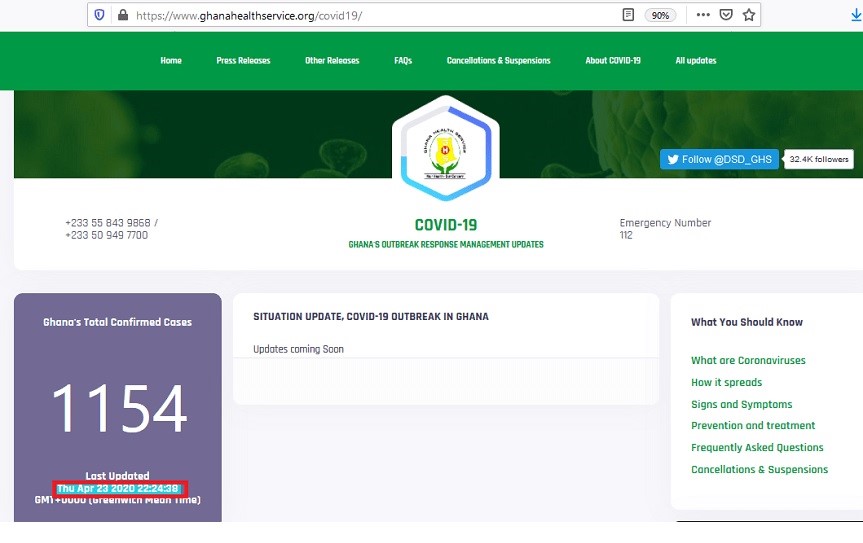
Task: Open Cancellations & Suspensions in the nav bar
Action: [499, 61]
